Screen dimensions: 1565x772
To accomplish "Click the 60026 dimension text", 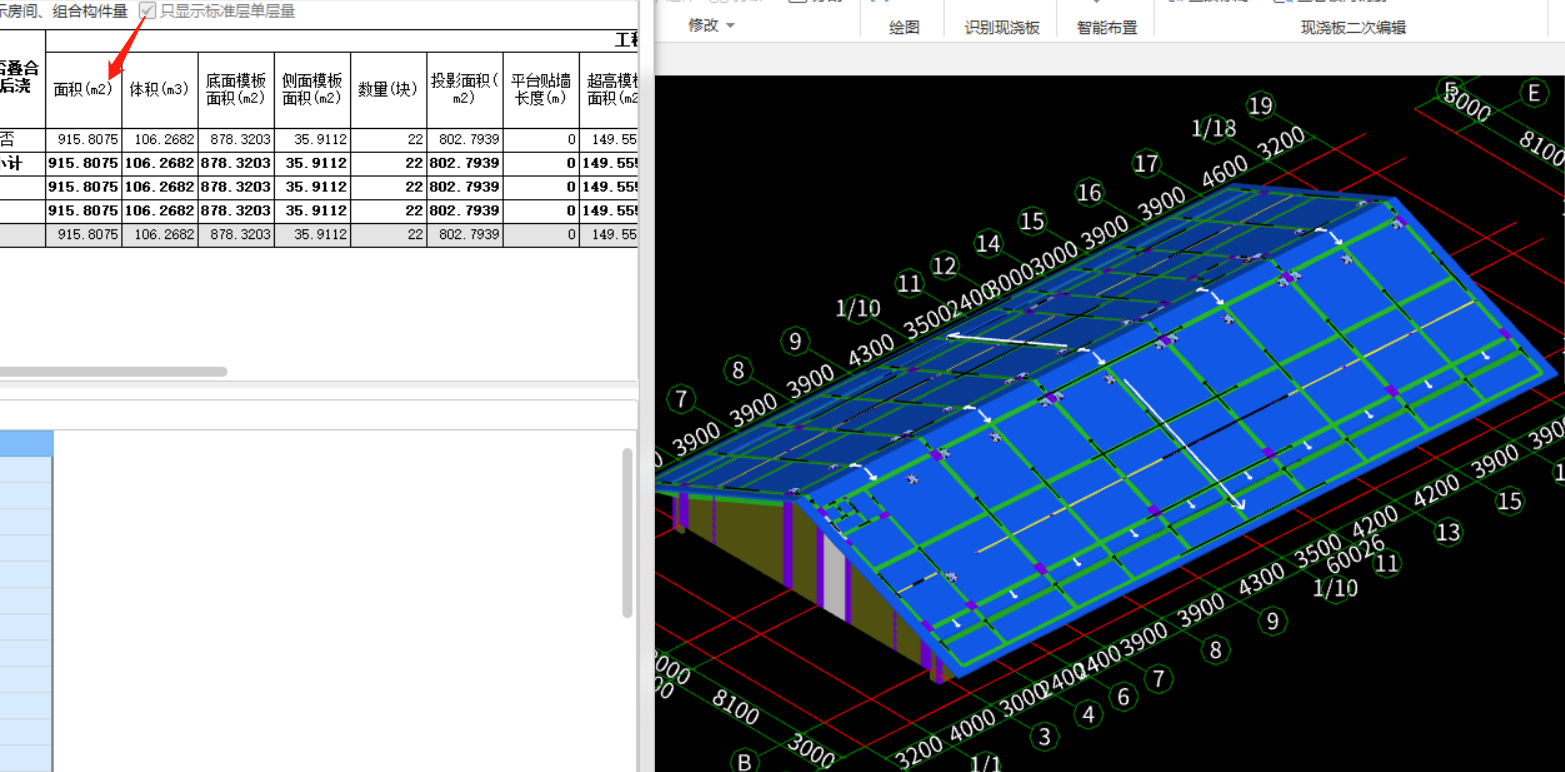I will [x=1355, y=554].
